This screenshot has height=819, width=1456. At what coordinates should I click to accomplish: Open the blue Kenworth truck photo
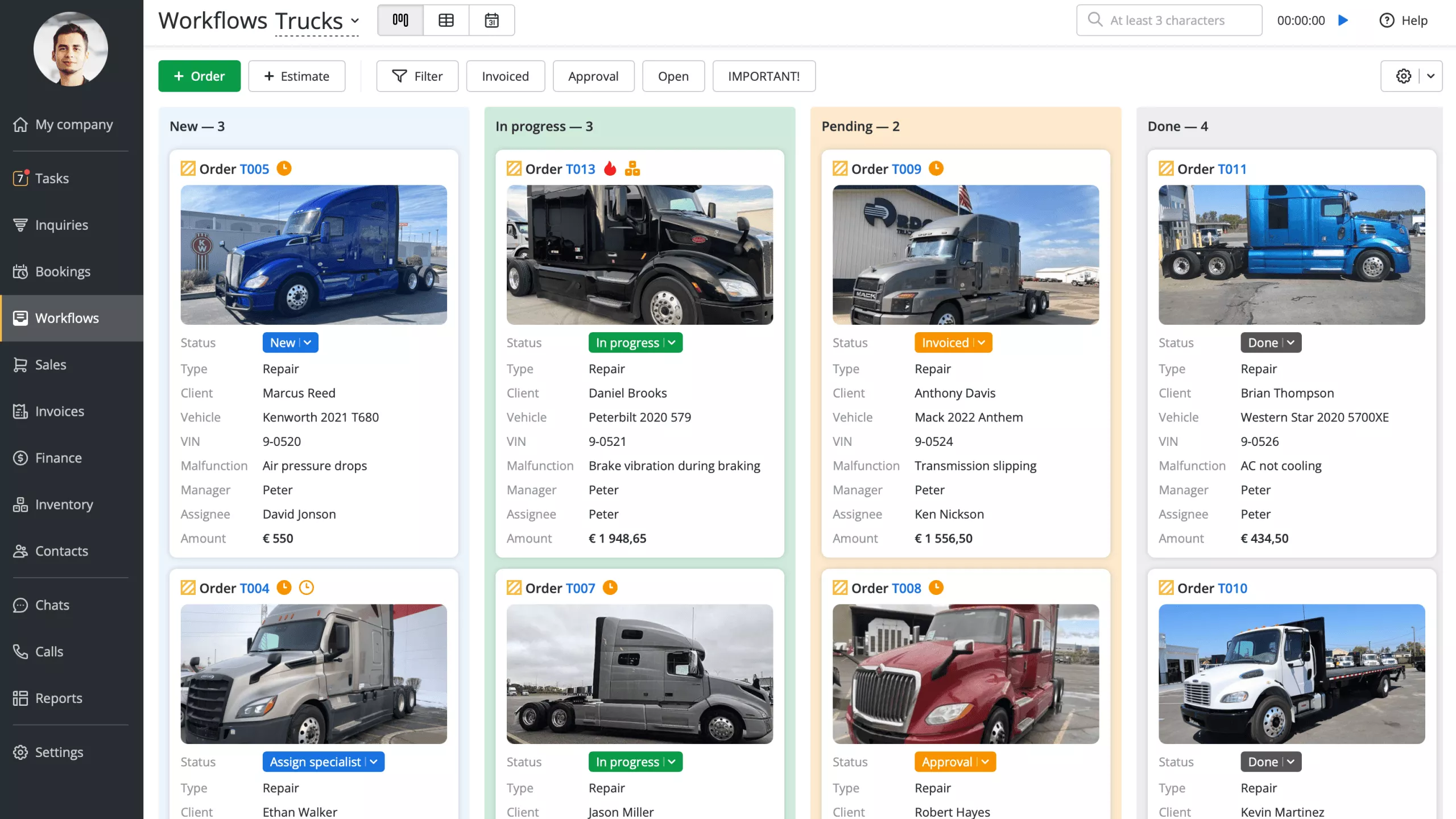pos(314,255)
